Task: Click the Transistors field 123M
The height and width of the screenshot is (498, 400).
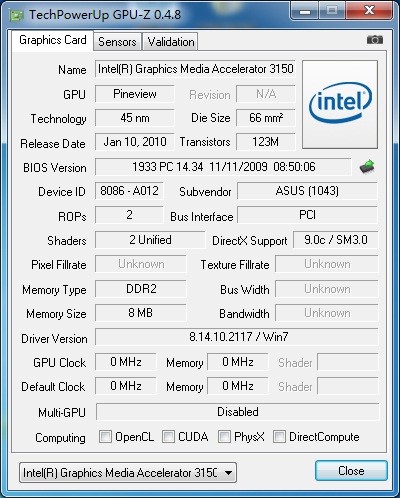Action: 266,142
